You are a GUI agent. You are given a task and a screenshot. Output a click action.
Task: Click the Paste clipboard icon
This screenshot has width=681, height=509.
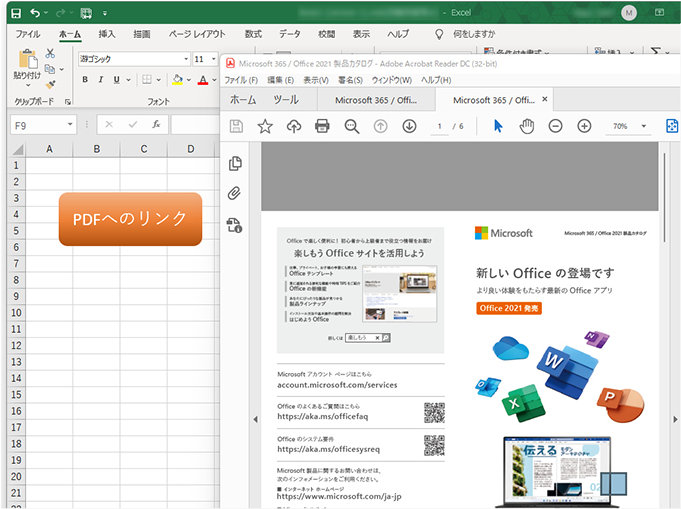pos(28,59)
